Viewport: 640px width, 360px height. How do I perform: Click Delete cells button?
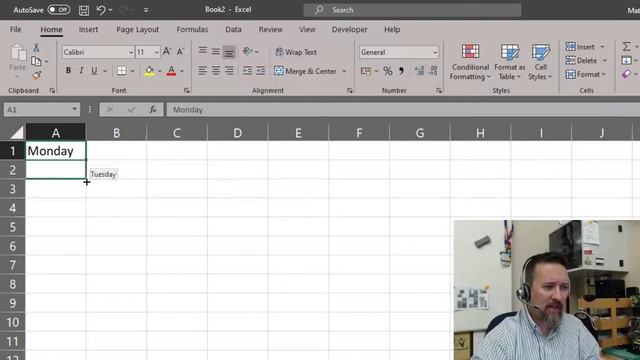[x=582, y=60]
